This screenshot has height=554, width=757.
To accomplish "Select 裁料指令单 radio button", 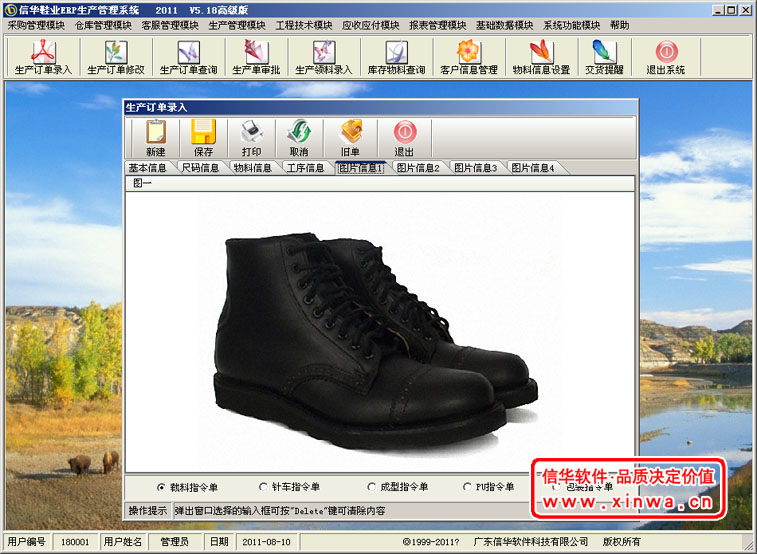I will point(161,487).
